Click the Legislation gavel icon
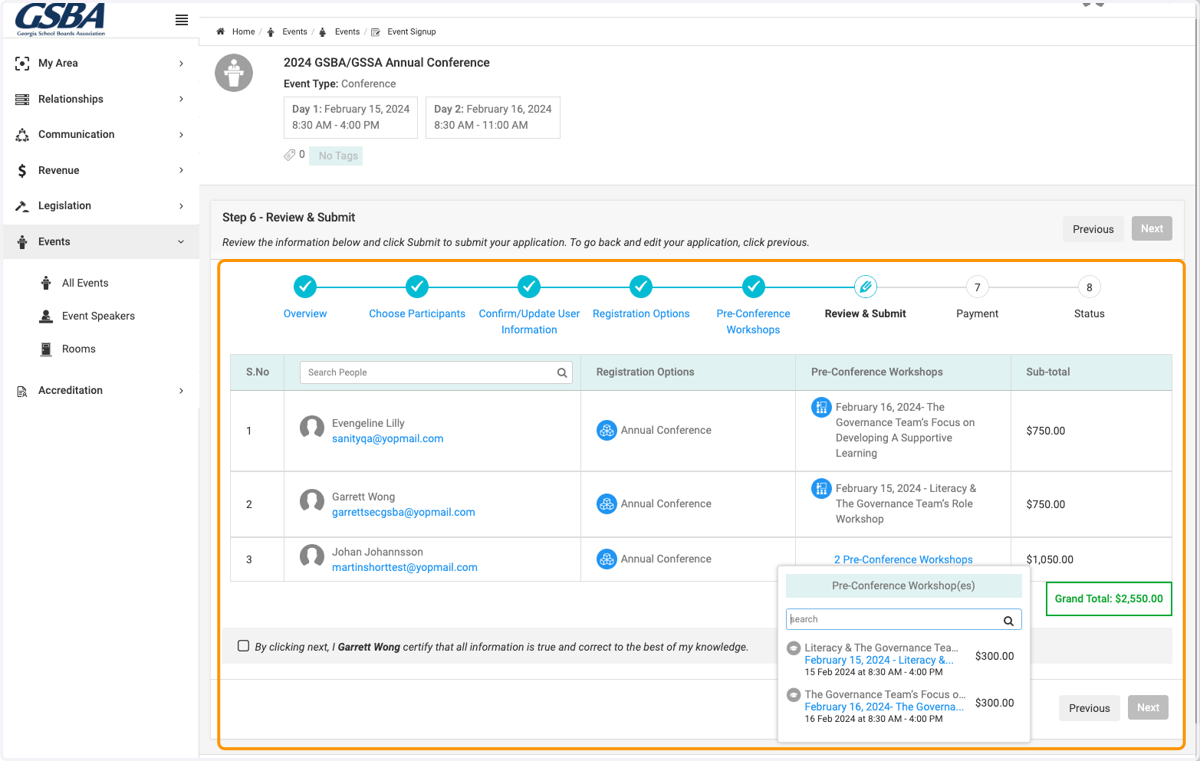Image resolution: width=1200 pixels, height=761 pixels. 22,206
